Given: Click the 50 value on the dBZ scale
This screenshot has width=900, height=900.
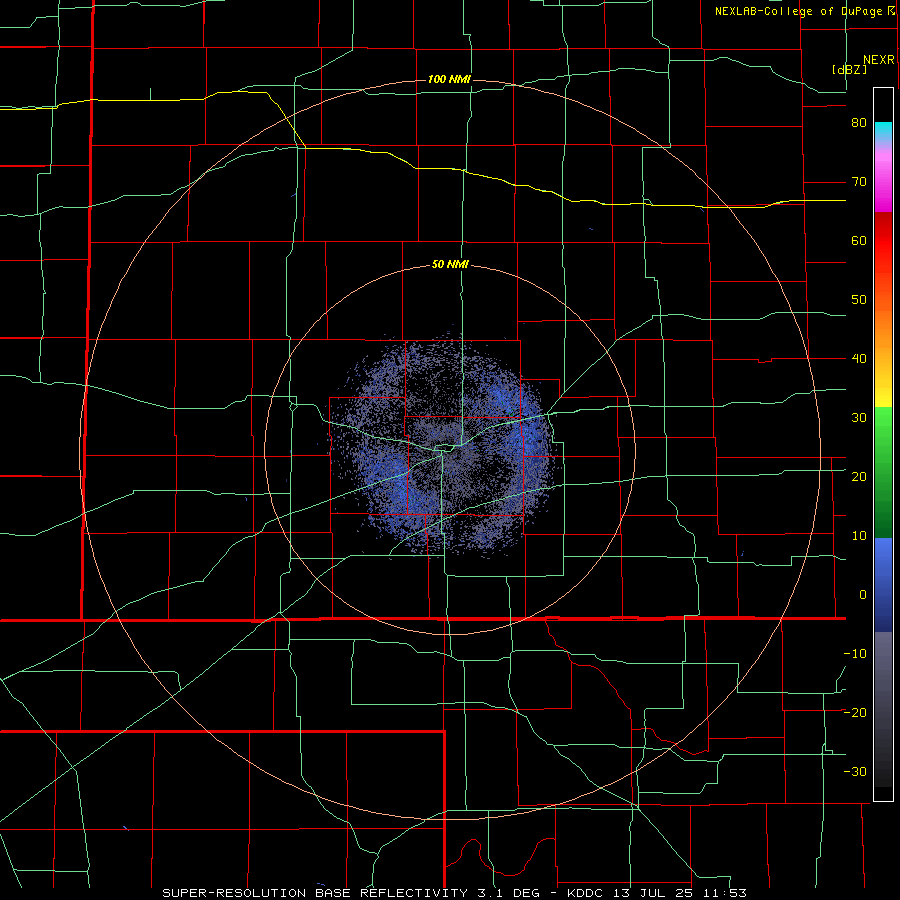Looking at the screenshot, I should click(x=859, y=300).
